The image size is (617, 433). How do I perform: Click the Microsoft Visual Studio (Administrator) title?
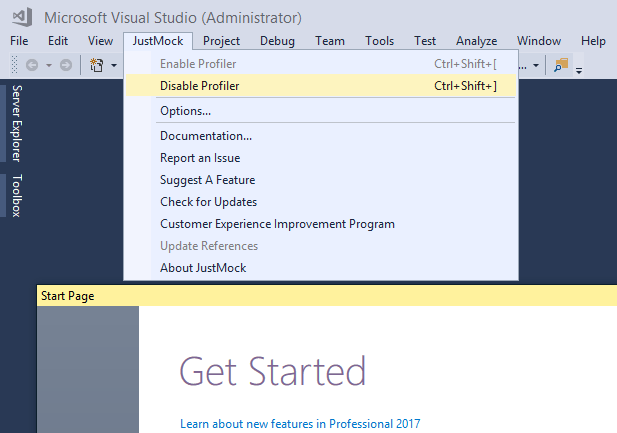(173, 18)
